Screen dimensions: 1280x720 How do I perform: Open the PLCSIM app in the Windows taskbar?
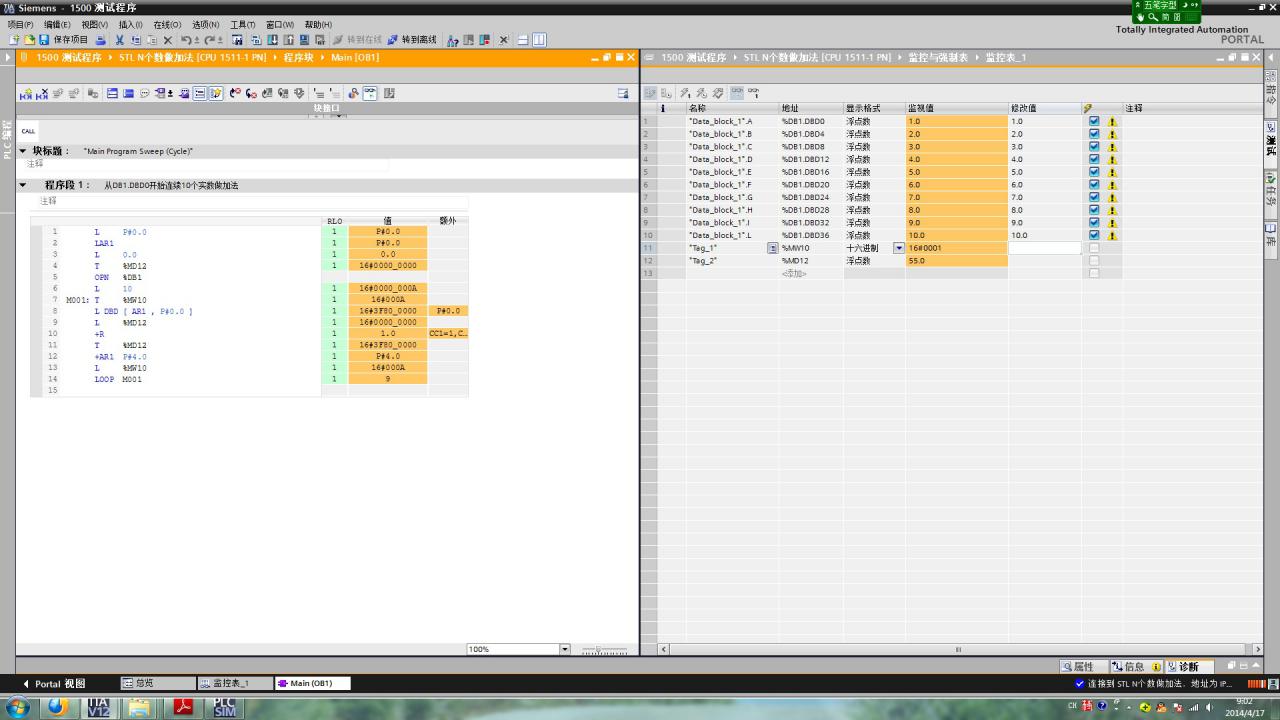click(x=225, y=707)
